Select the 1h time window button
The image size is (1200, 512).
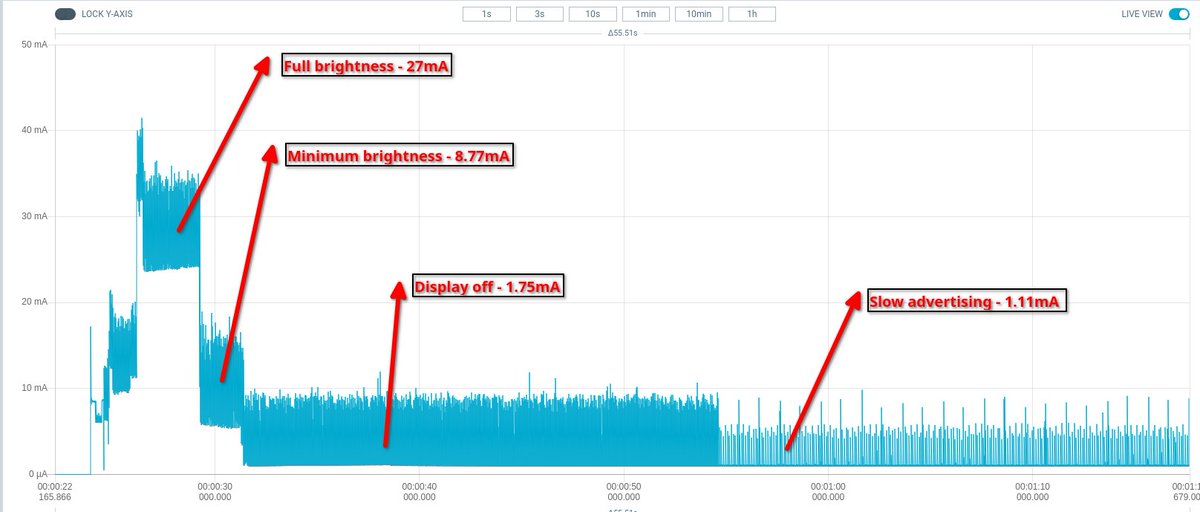[751, 15]
